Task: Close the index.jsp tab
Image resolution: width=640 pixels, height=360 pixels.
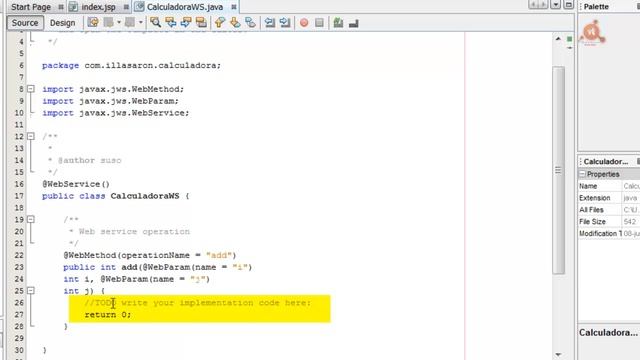Action: click(x=126, y=7)
